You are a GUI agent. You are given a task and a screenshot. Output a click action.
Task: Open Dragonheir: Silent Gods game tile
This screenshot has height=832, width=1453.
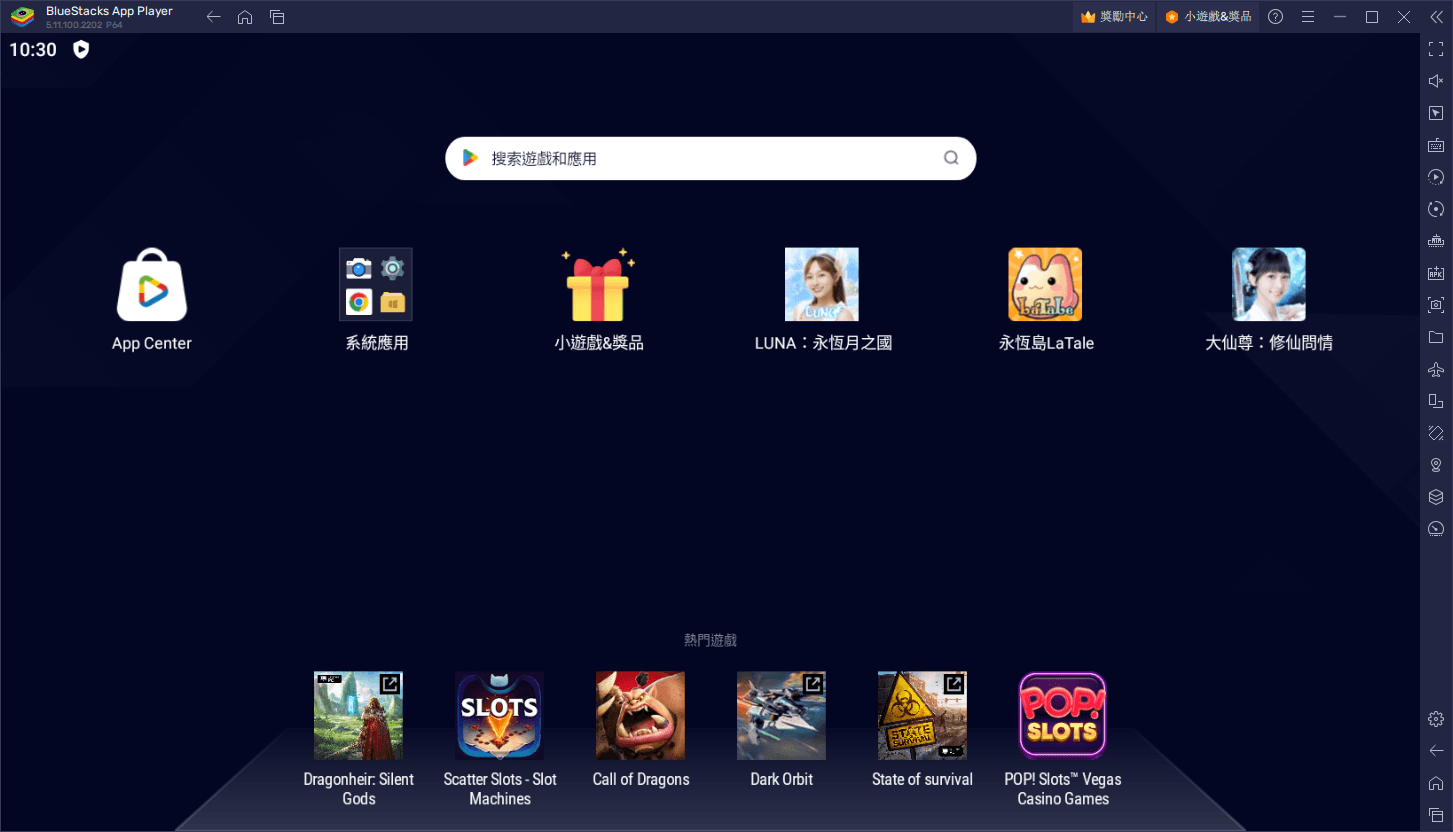[x=358, y=739]
